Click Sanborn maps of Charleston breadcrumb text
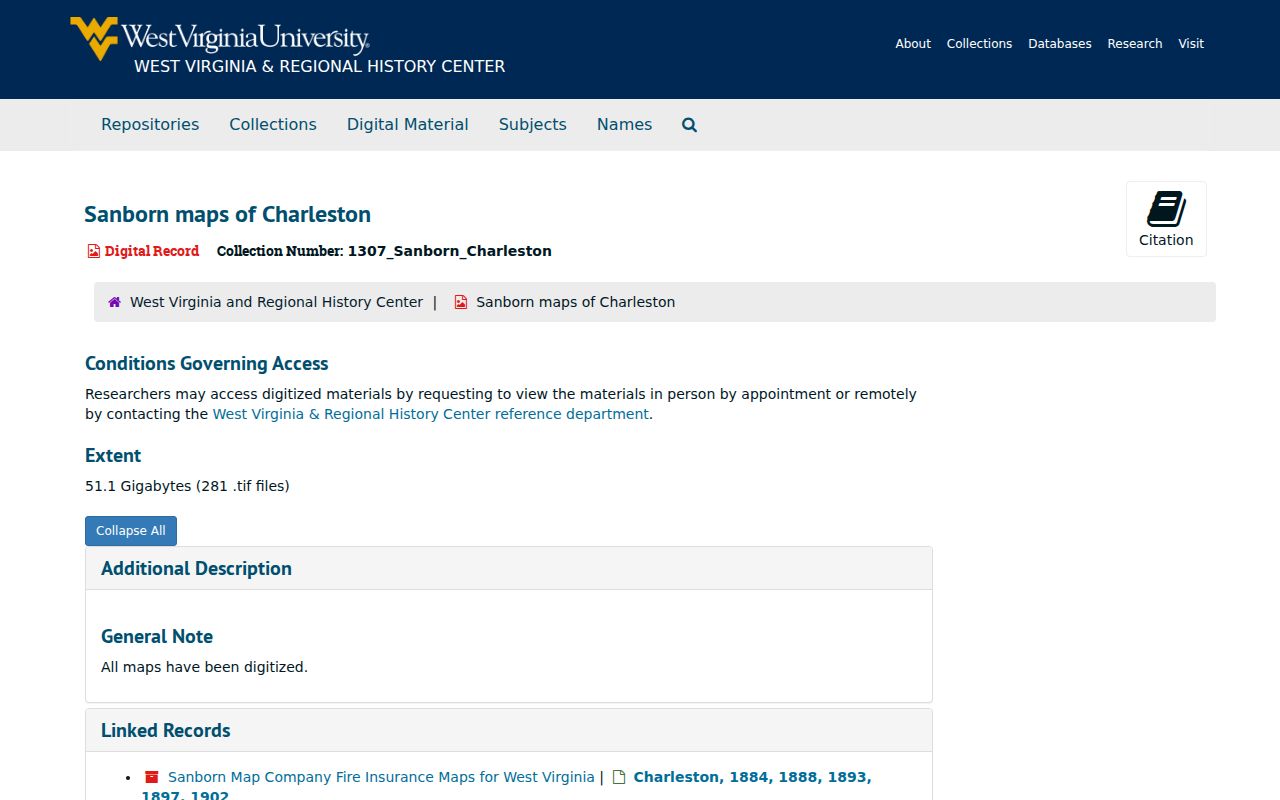The image size is (1280, 800). click(x=575, y=302)
